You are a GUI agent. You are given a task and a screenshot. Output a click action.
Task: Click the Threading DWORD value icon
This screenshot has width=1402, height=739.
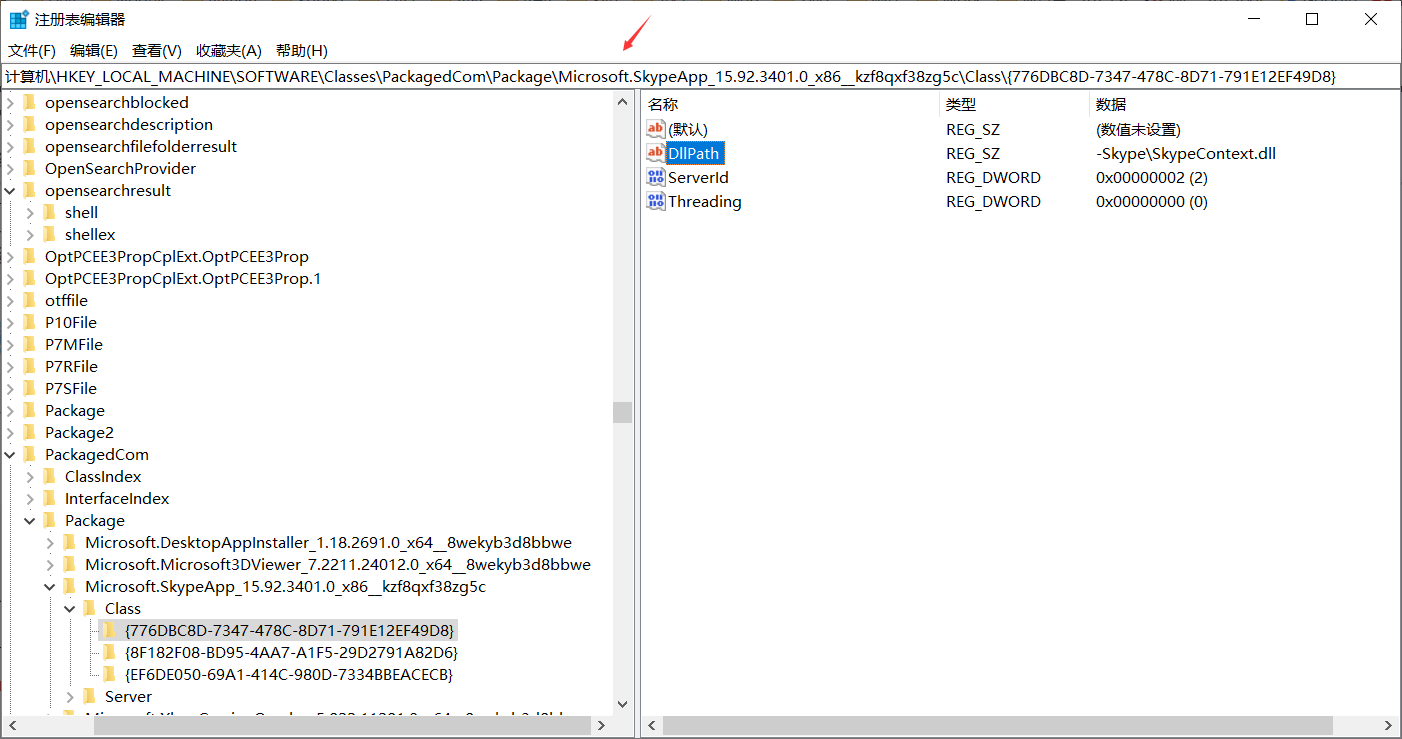(656, 201)
